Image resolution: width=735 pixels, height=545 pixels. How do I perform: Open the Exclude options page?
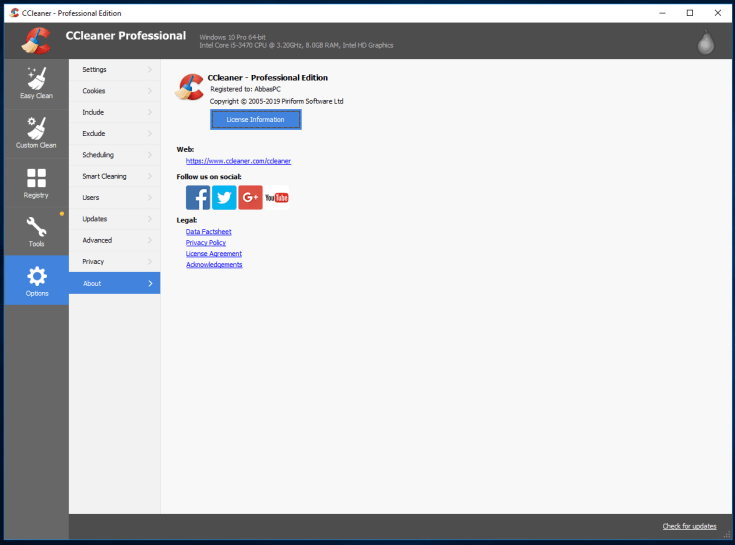tap(114, 134)
